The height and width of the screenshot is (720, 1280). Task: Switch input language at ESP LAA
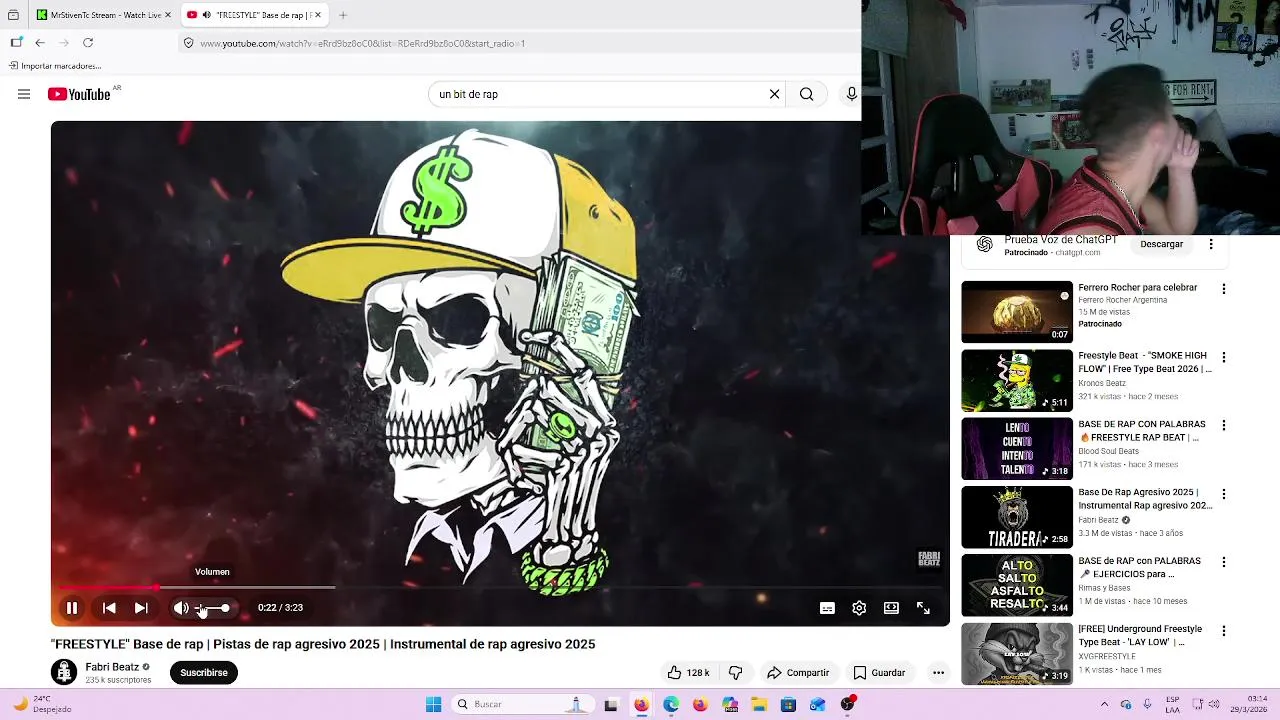pyautogui.click(x=1172, y=704)
